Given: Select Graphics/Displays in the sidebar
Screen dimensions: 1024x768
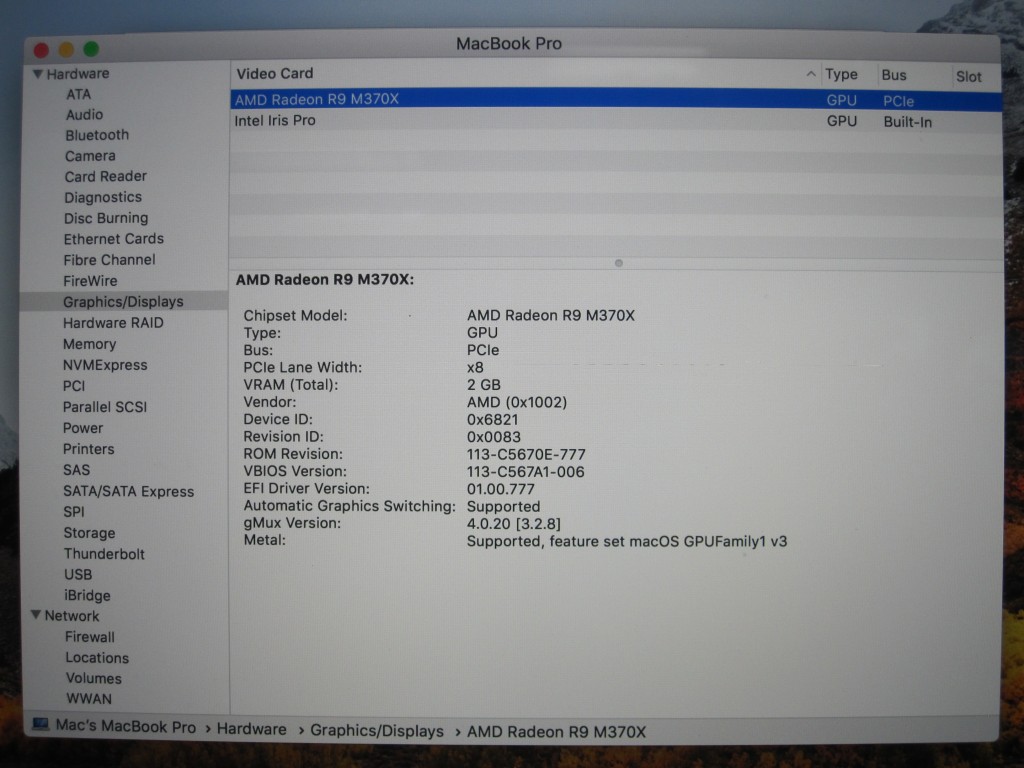Looking at the screenshot, I should coord(123,302).
